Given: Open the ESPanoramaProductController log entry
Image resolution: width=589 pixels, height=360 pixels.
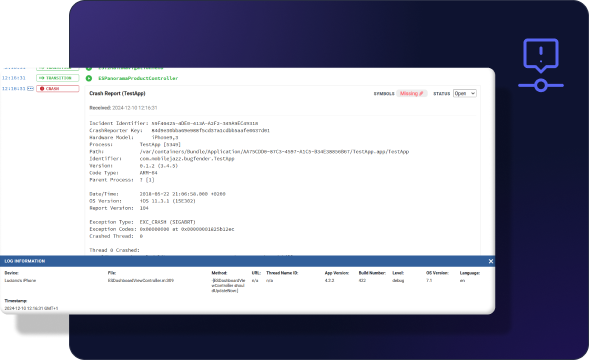Looking at the screenshot, I should (x=138, y=78).
